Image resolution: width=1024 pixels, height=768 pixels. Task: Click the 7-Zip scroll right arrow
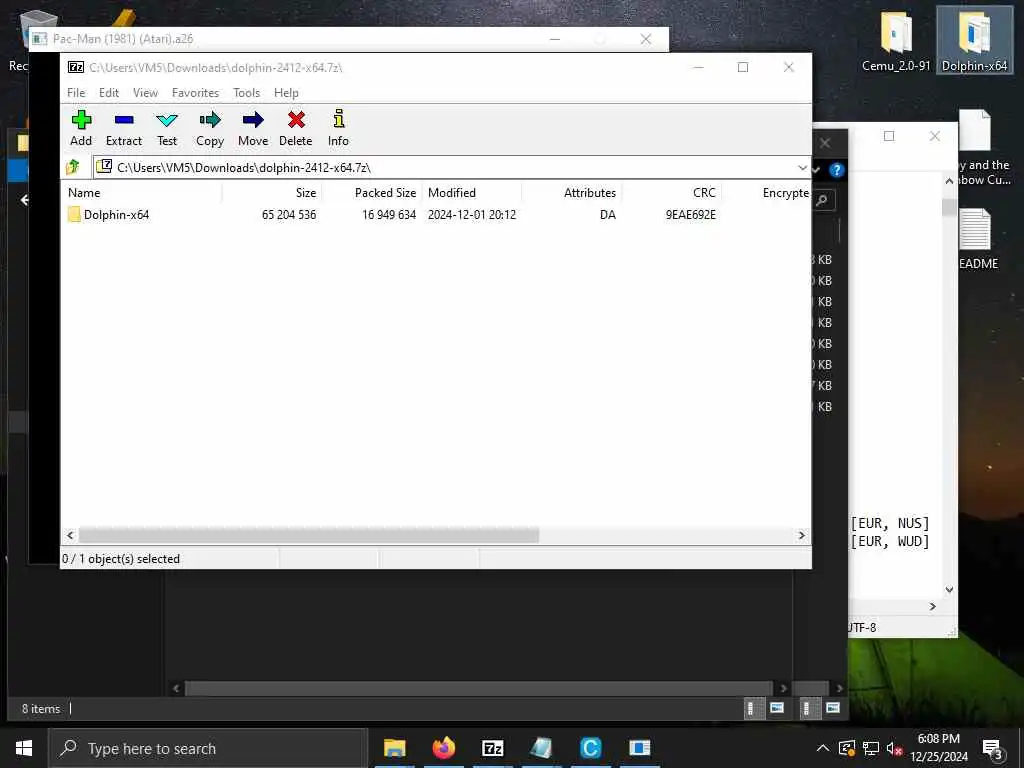pyautogui.click(x=801, y=536)
